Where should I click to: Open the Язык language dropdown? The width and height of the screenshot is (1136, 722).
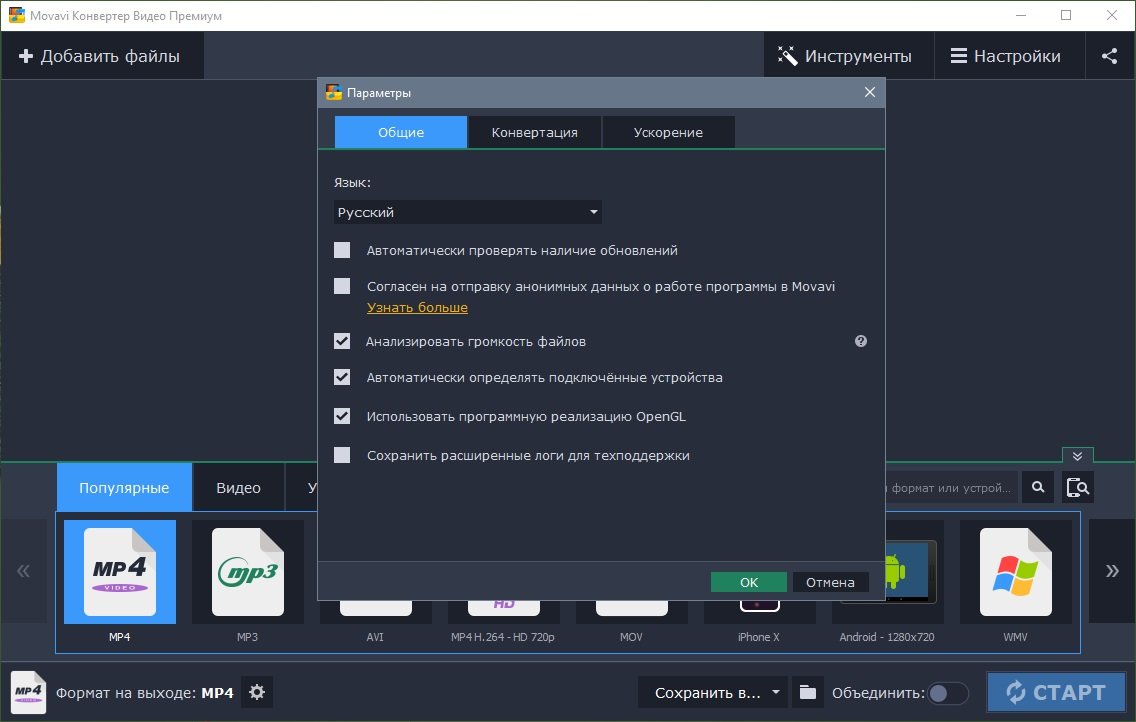click(x=467, y=212)
